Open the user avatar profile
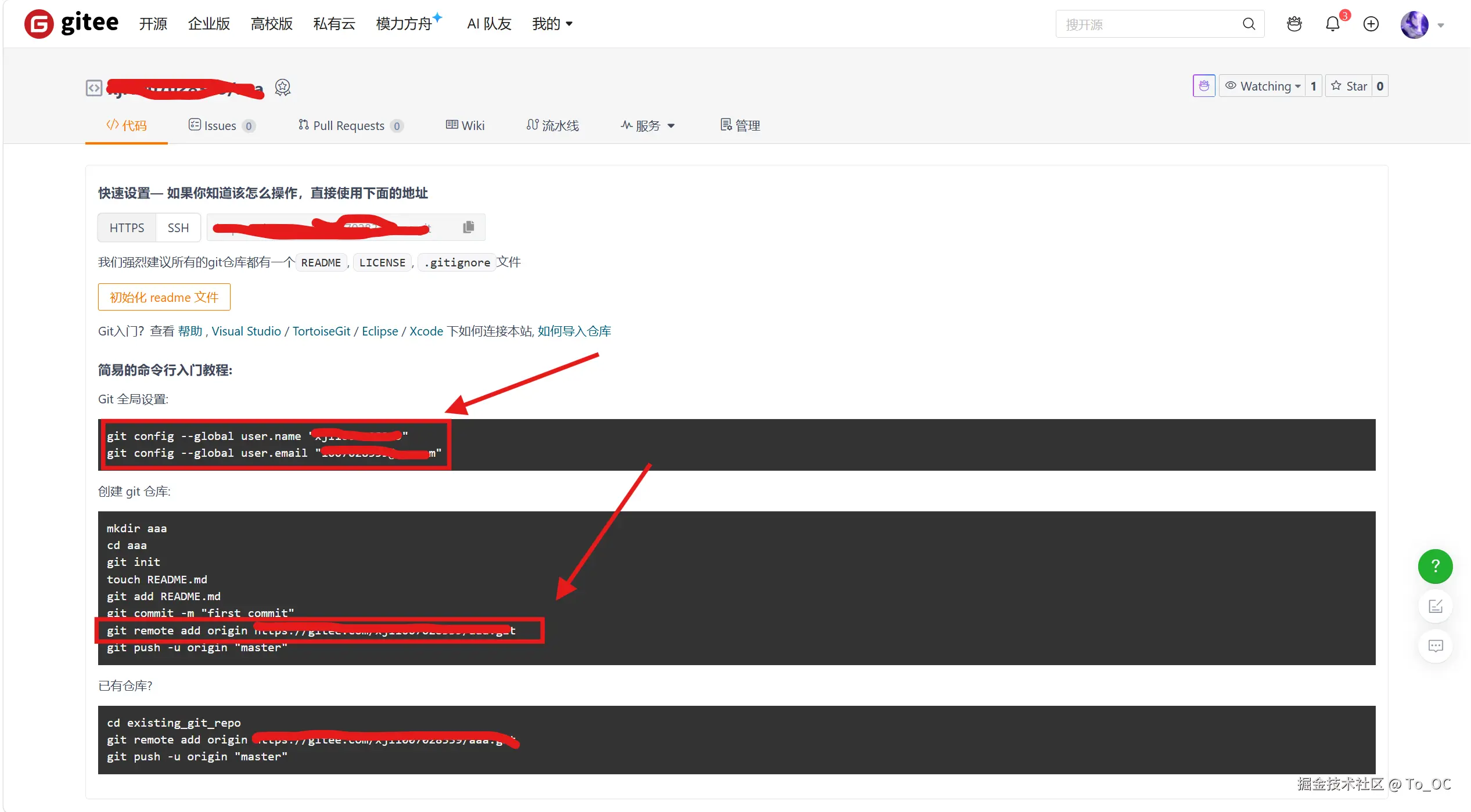 click(x=1415, y=24)
